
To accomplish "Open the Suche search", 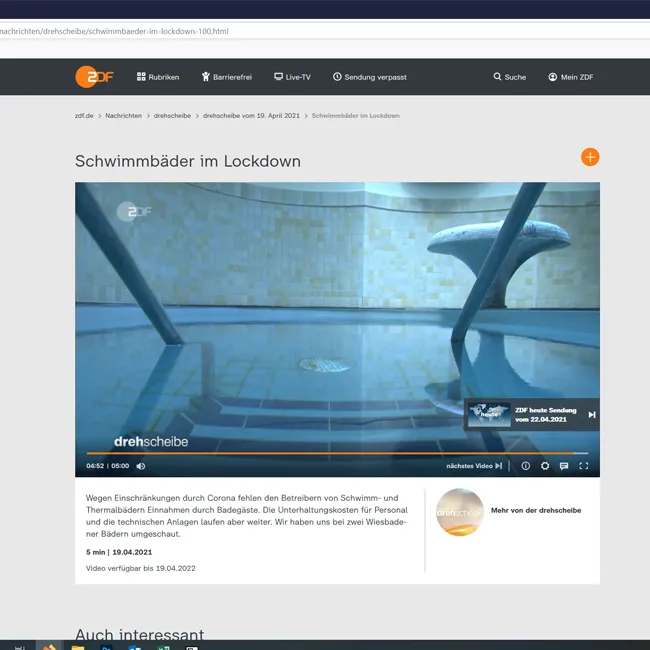I will pos(509,77).
